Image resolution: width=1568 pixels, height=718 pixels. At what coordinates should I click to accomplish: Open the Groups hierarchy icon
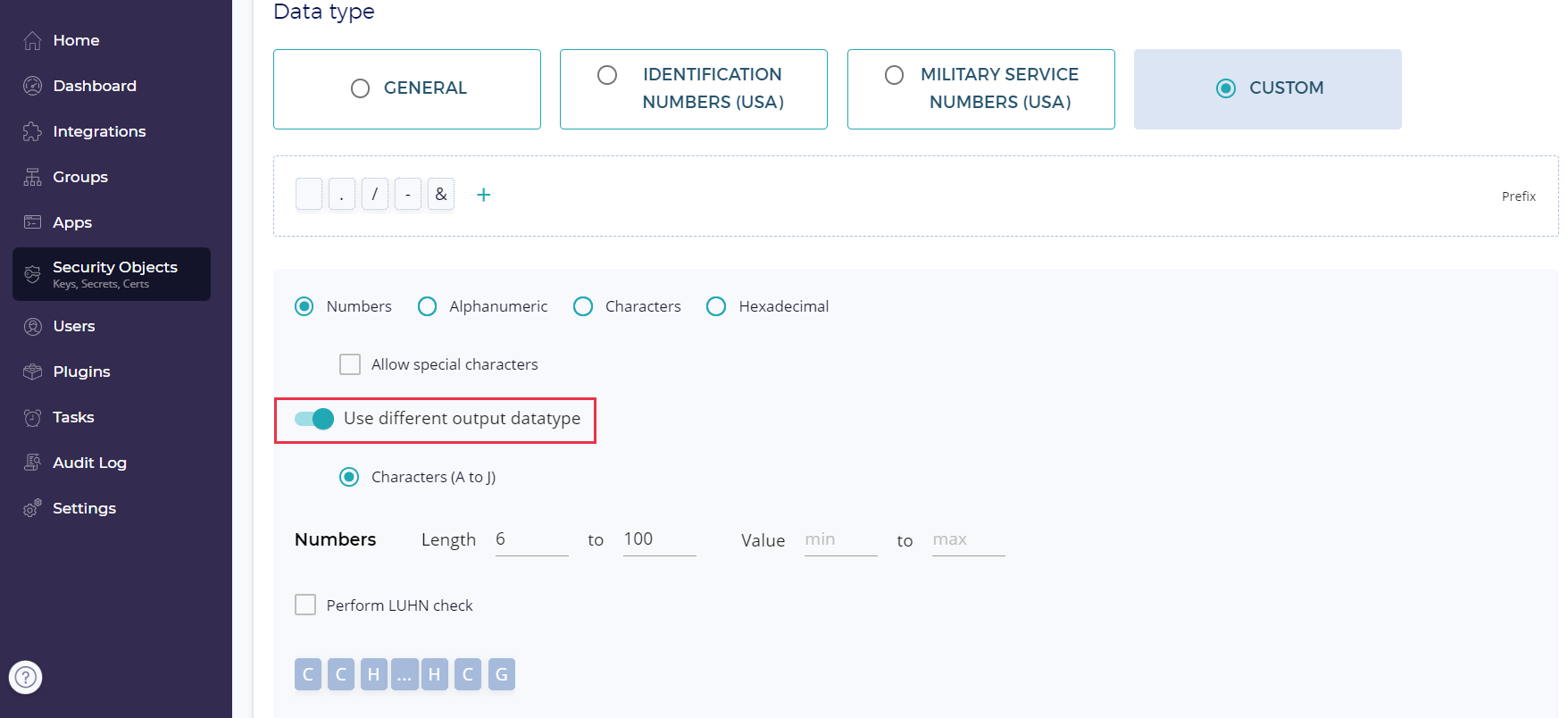pos(33,178)
